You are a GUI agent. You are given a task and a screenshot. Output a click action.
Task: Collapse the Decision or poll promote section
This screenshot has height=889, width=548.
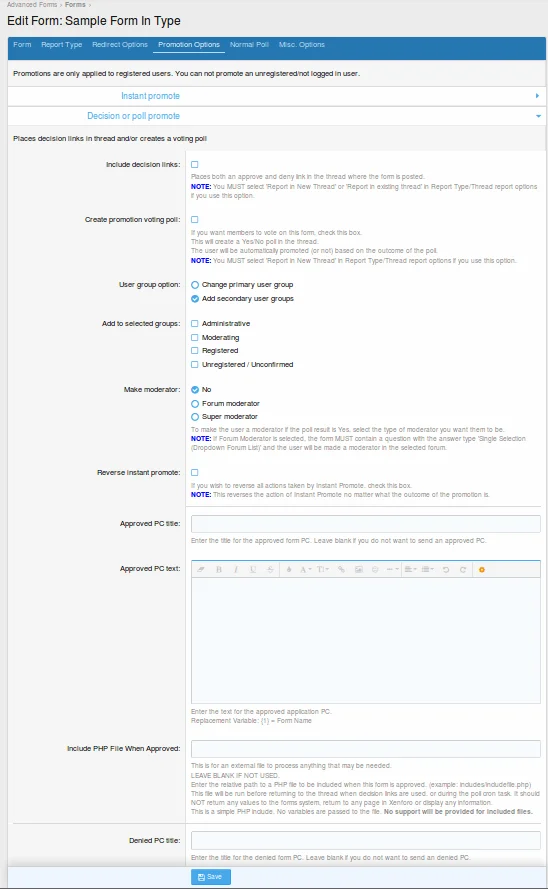(x=277, y=116)
